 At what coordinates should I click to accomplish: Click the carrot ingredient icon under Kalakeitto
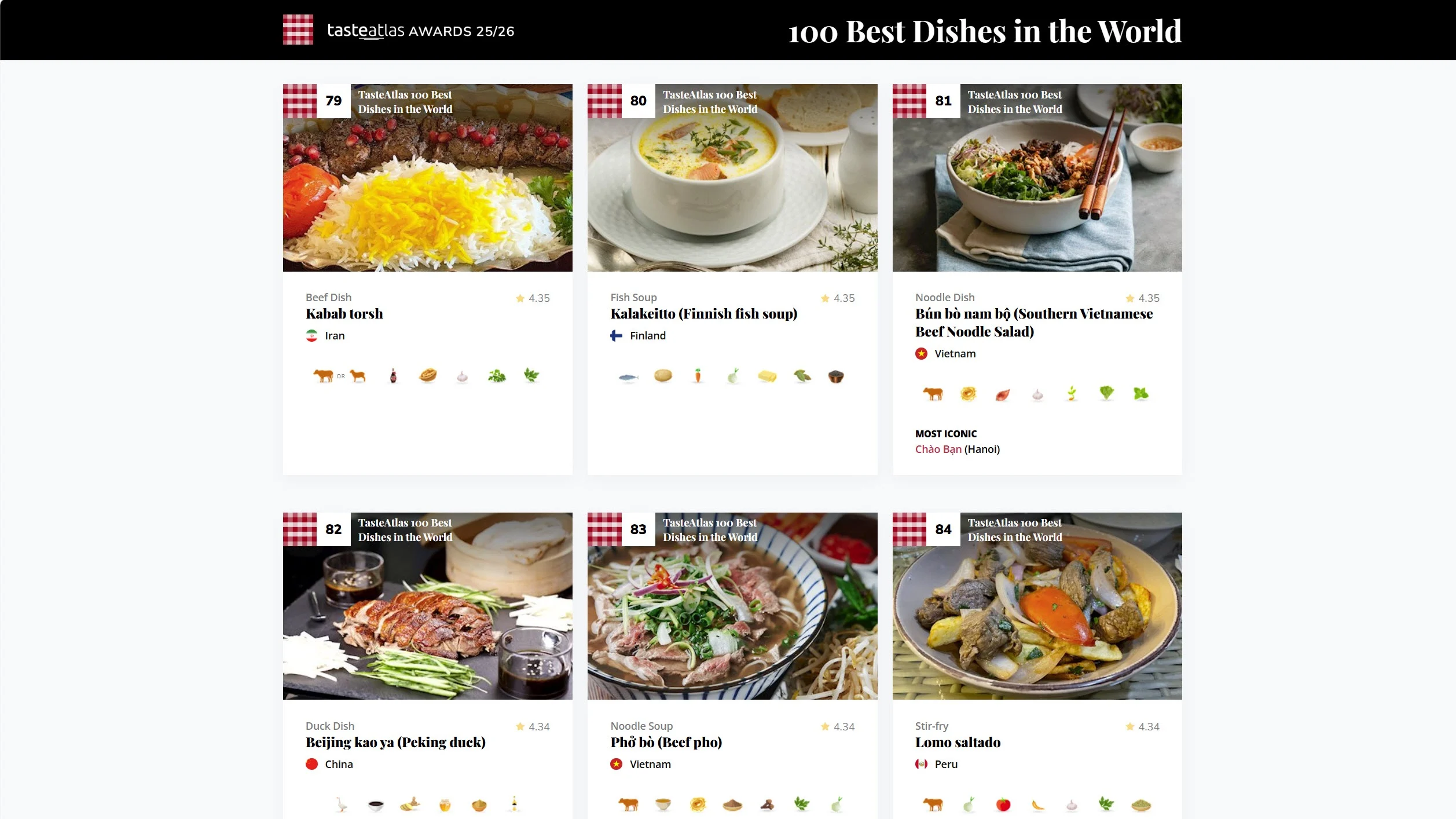698,376
